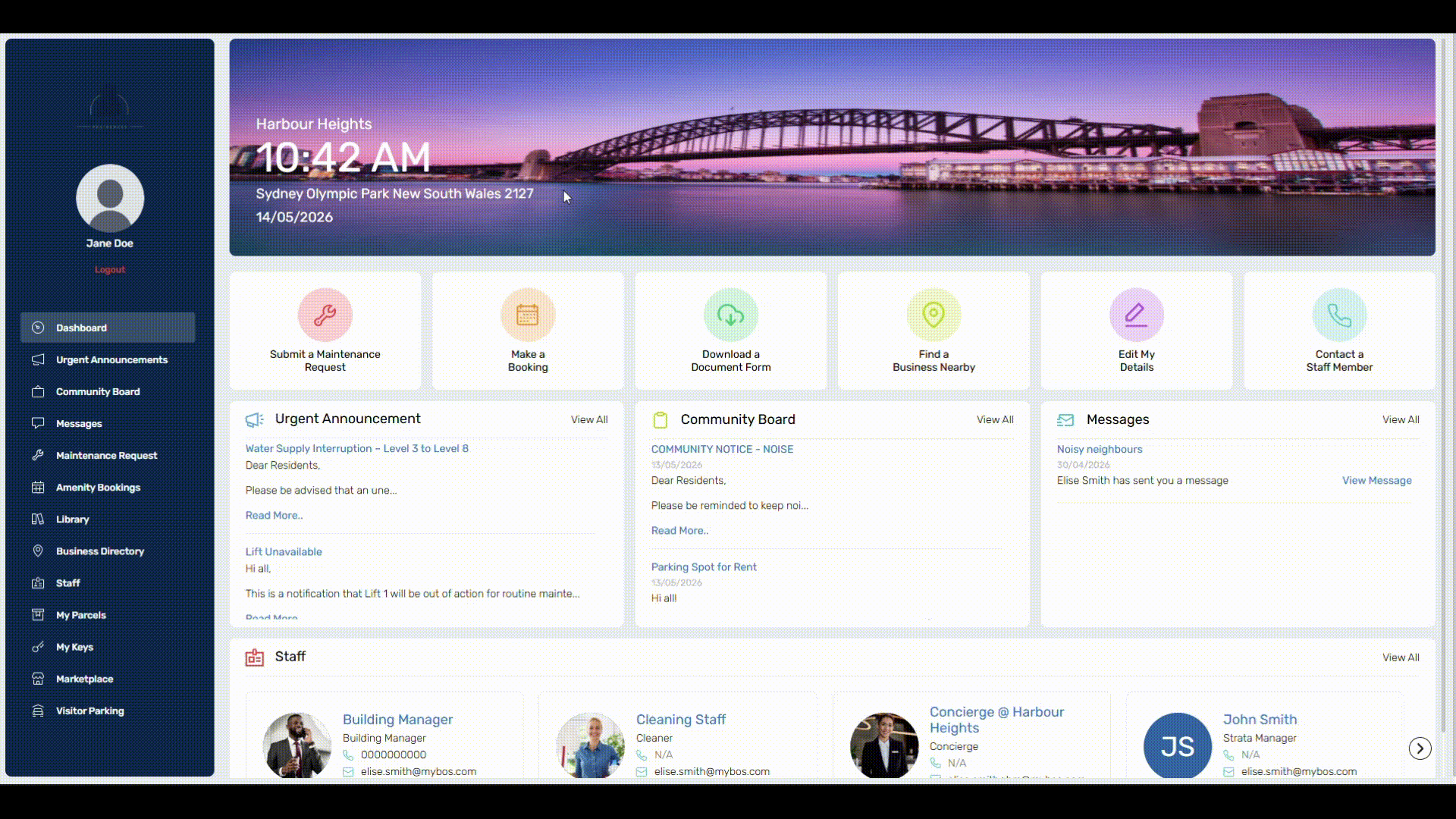Click the Maintenance Request wrench icon in sidebar
1456x819 pixels.
(38, 455)
